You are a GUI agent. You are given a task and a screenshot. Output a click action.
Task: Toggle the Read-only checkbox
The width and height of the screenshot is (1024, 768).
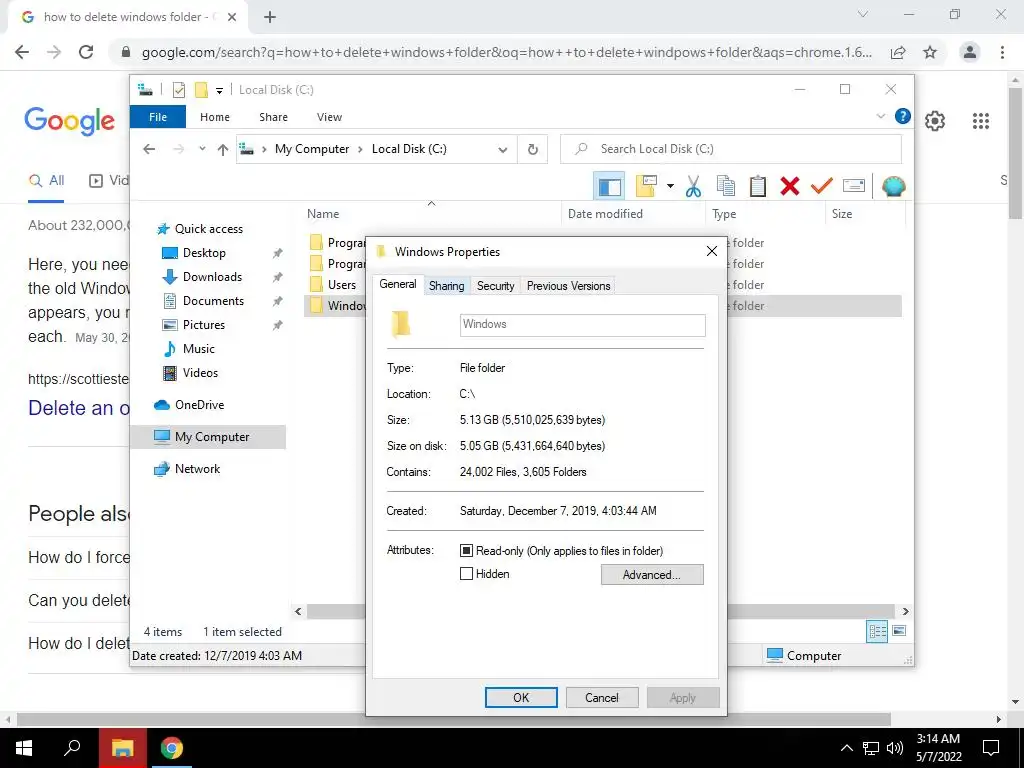466,551
